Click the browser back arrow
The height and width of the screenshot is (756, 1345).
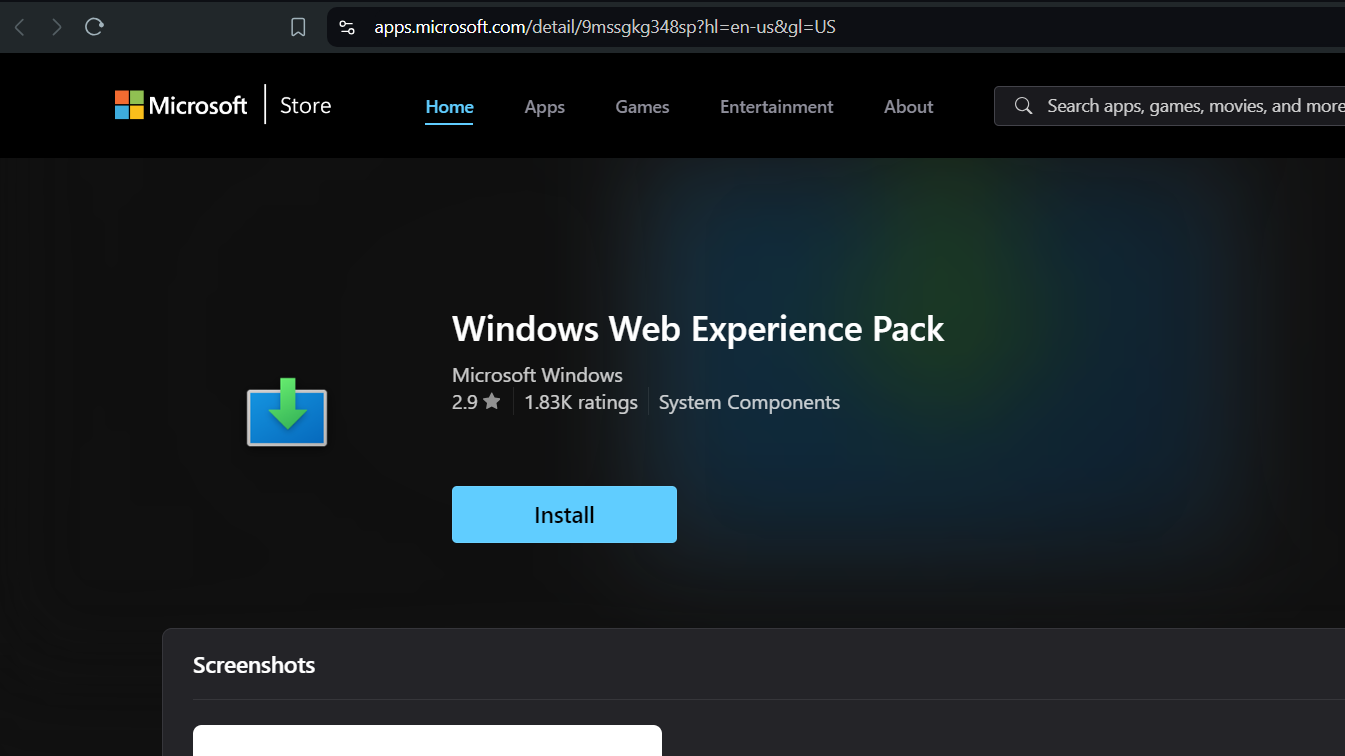(19, 27)
